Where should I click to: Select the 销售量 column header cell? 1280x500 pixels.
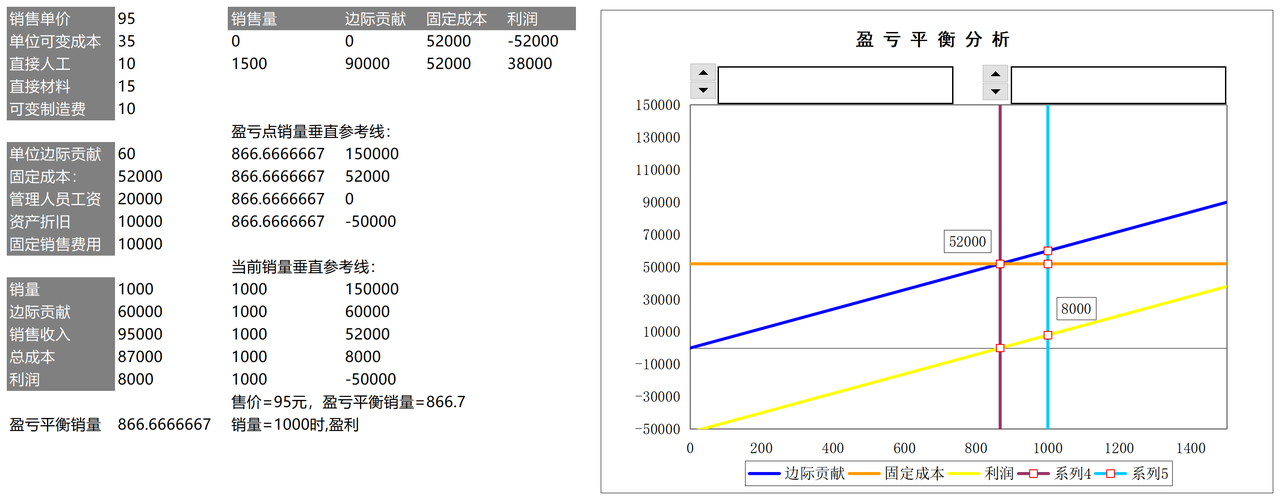point(254,19)
